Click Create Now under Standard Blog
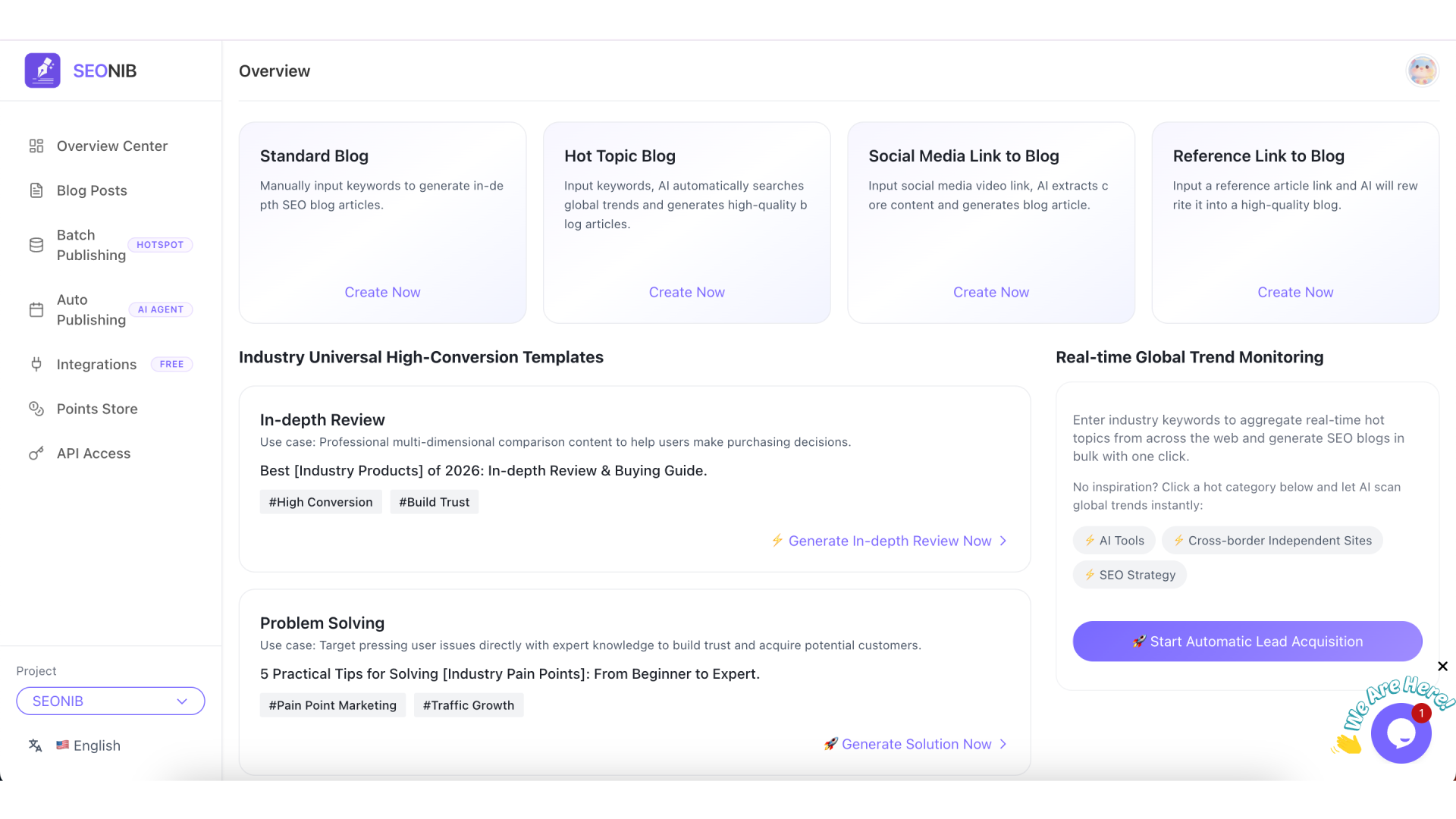This screenshot has height=819, width=1456. coord(382,292)
